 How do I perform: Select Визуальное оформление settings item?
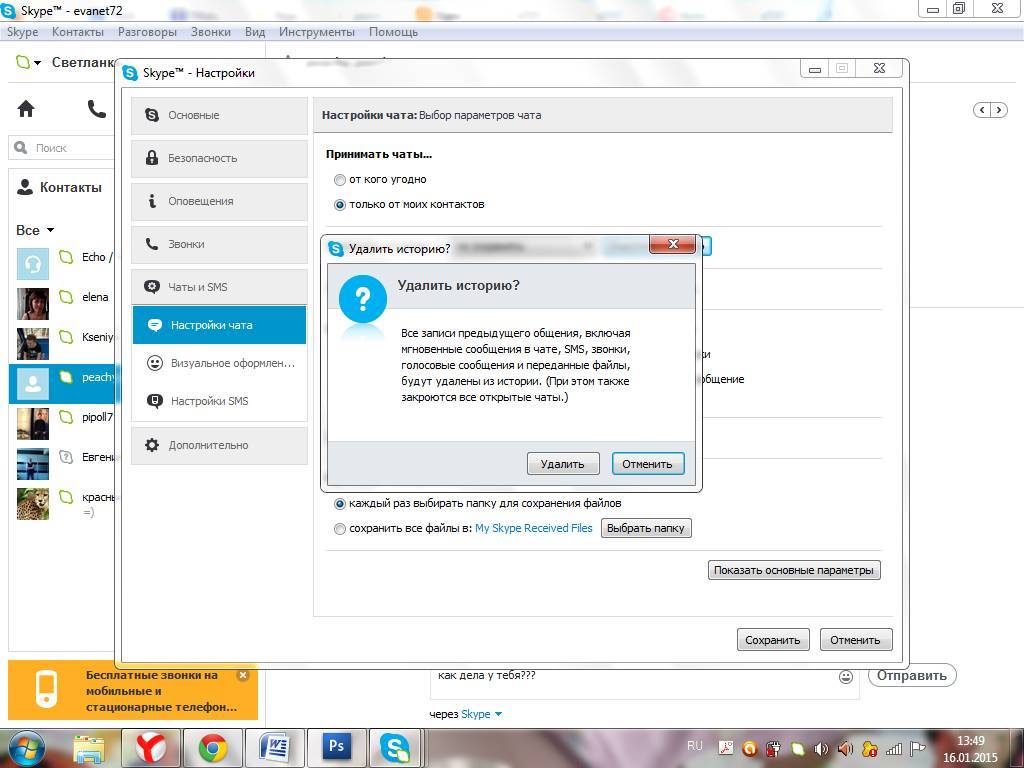[x=219, y=363]
